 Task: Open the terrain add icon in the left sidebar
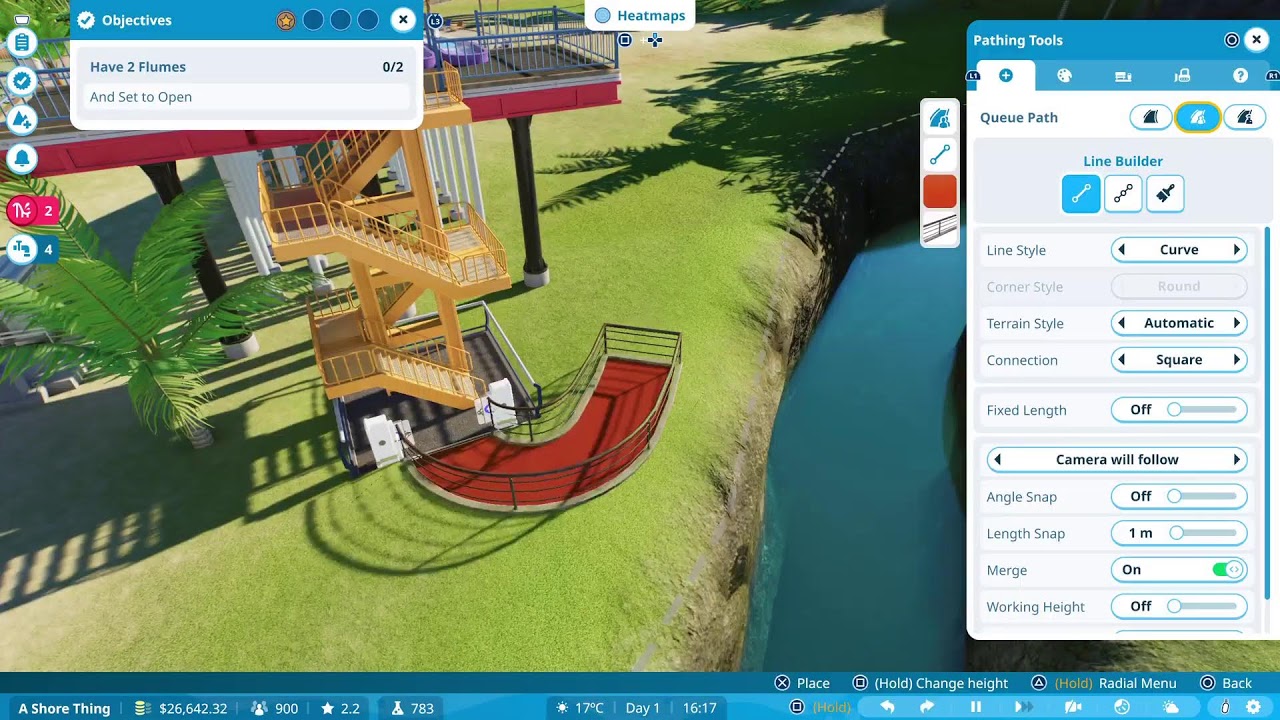(x=22, y=120)
